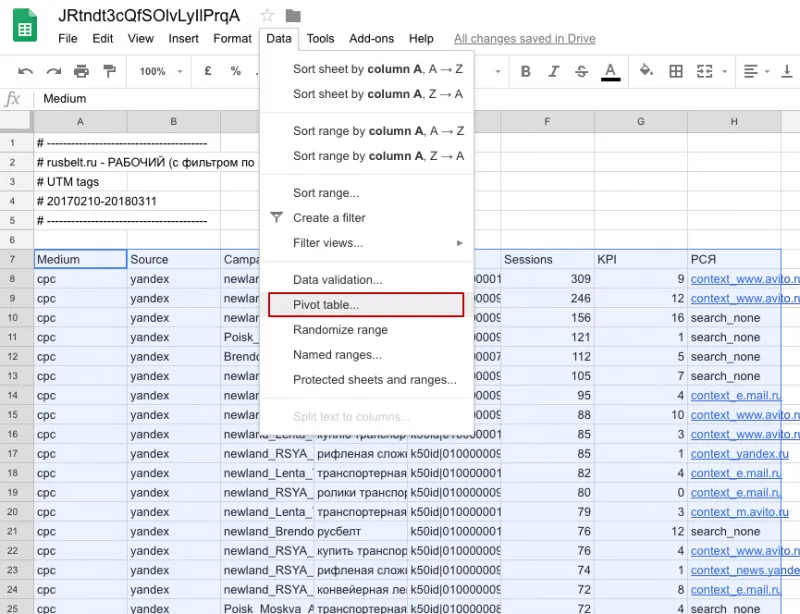
Task: Select the select-all corner box
Action: pyautogui.click(x=17, y=121)
